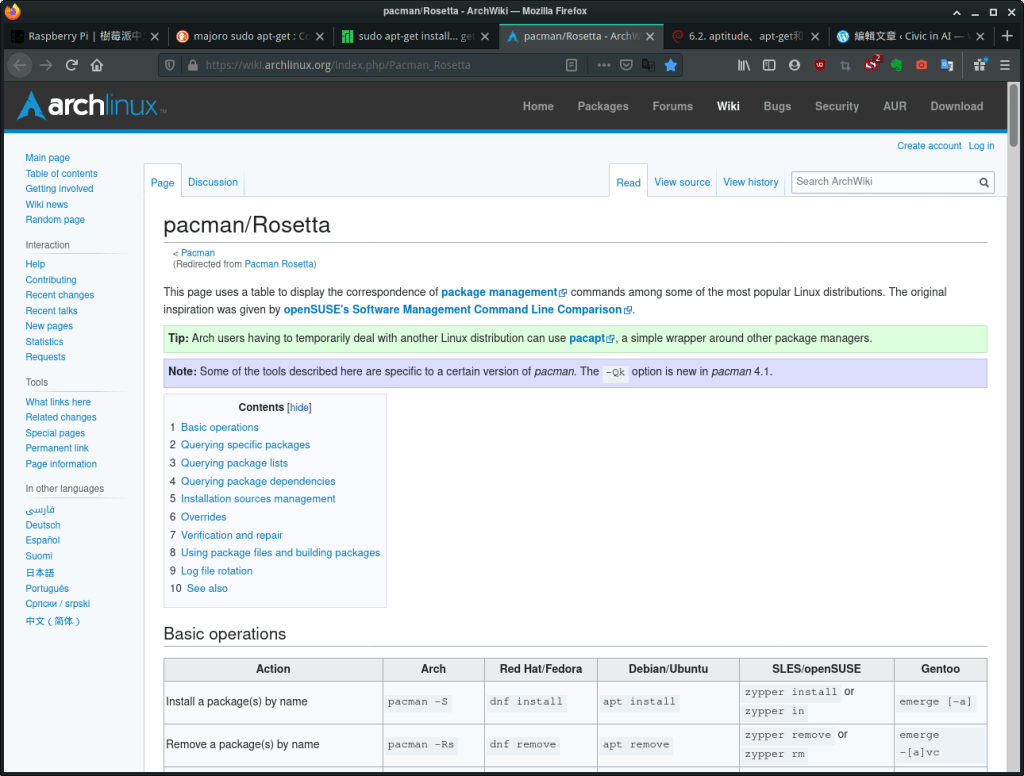Hide the Contents table

(x=299, y=408)
